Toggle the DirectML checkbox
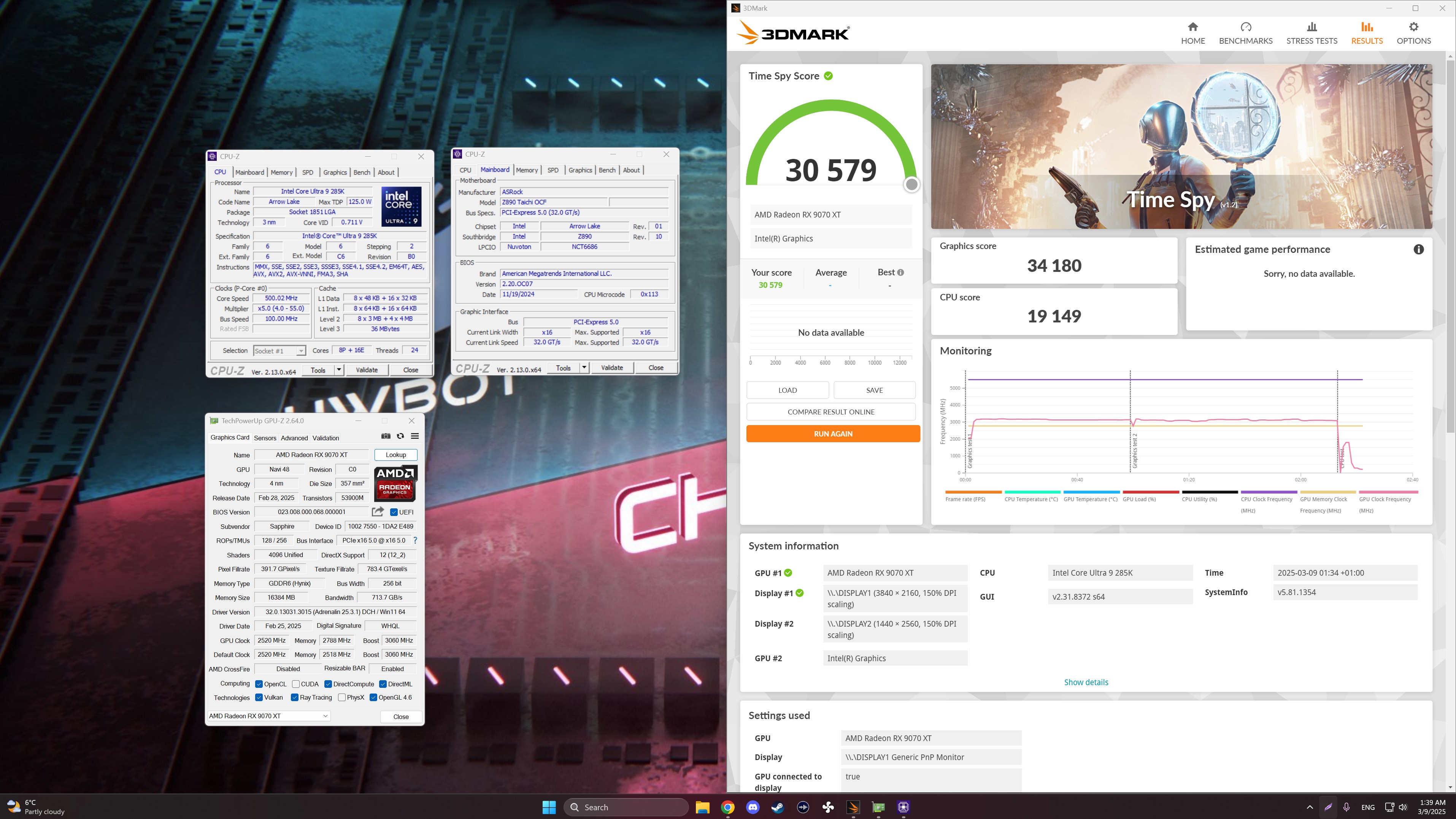 tap(383, 684)
